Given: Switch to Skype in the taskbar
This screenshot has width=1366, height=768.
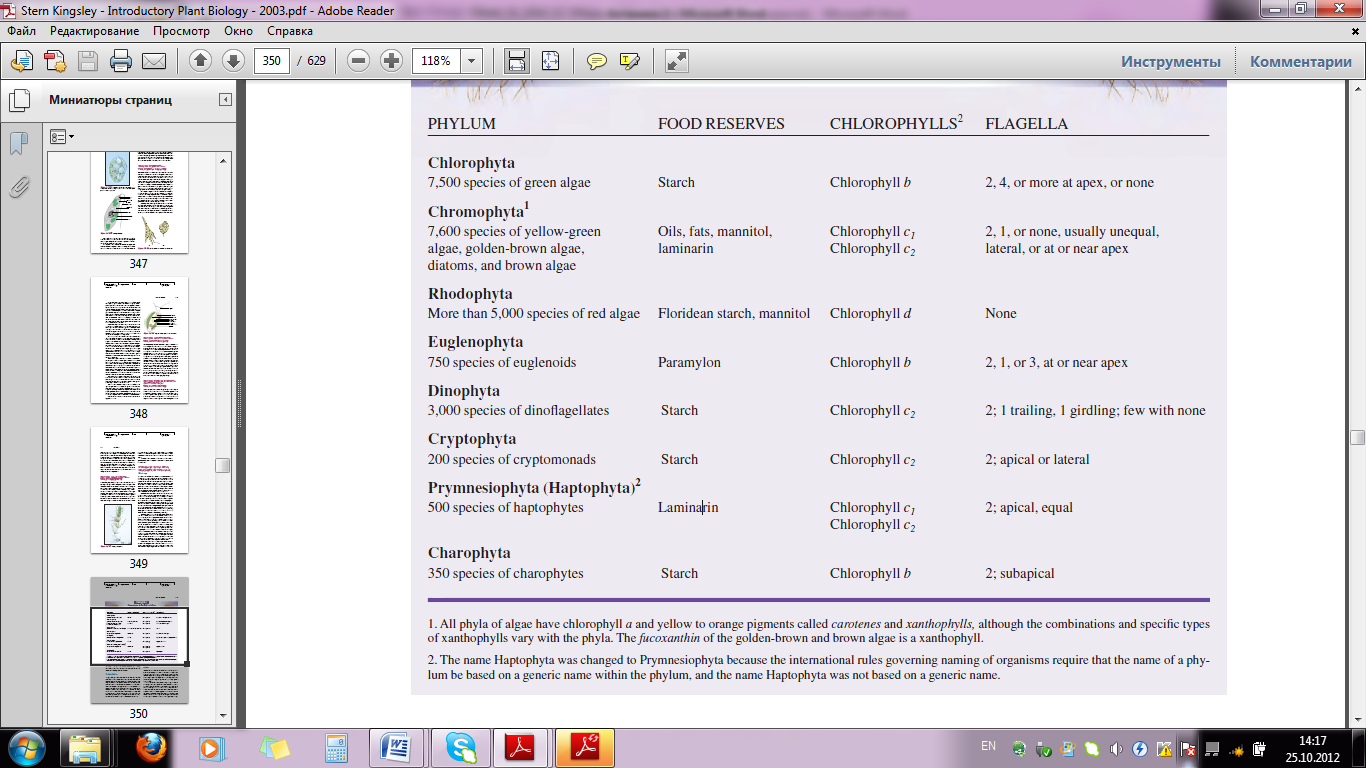Looking at the screenshot, I should (461, 748).
